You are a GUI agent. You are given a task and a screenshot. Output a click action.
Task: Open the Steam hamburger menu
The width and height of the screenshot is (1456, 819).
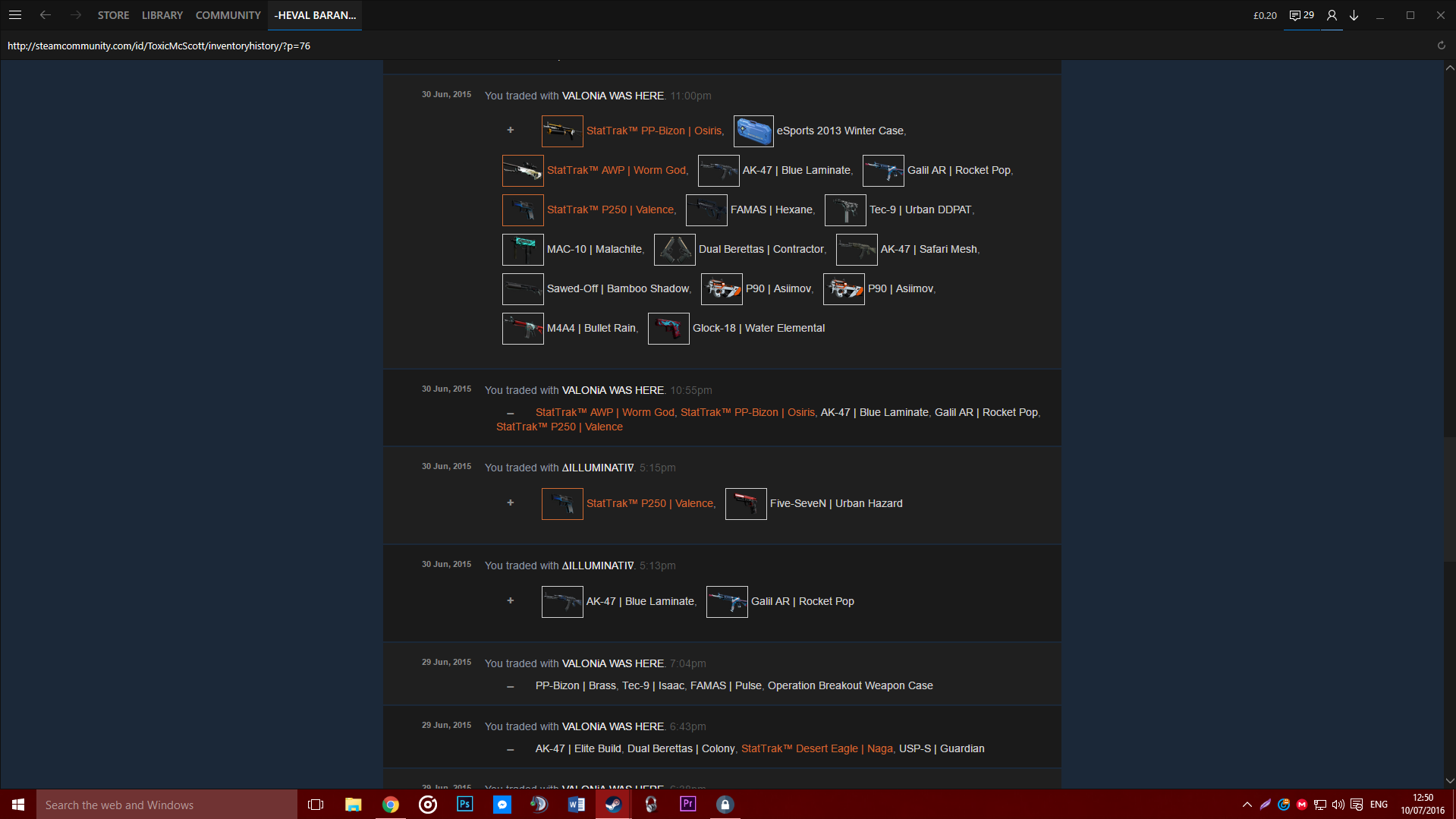(15, 15)
